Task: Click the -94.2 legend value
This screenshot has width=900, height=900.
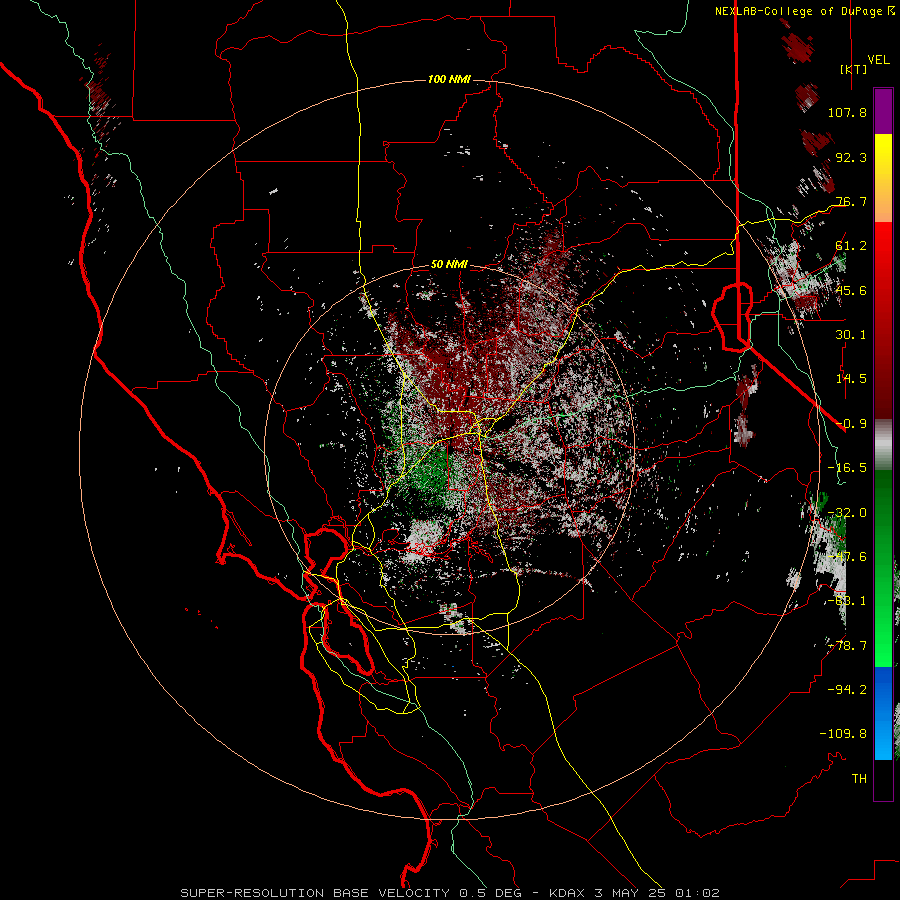Action: [847, 690]
